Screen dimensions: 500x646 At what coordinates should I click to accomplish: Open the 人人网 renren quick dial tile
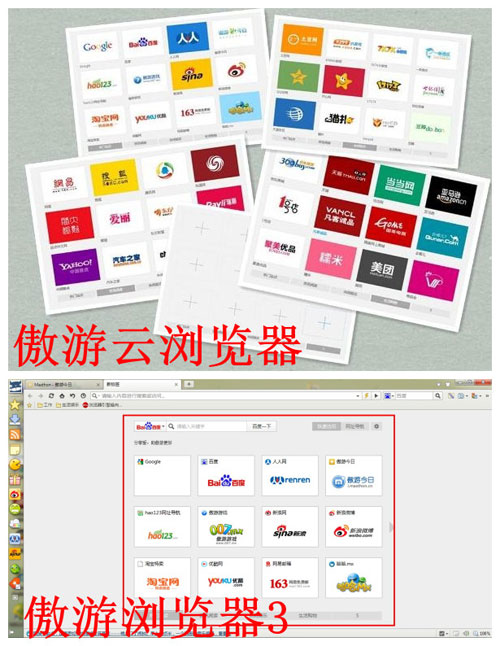[x=290, y=475]
